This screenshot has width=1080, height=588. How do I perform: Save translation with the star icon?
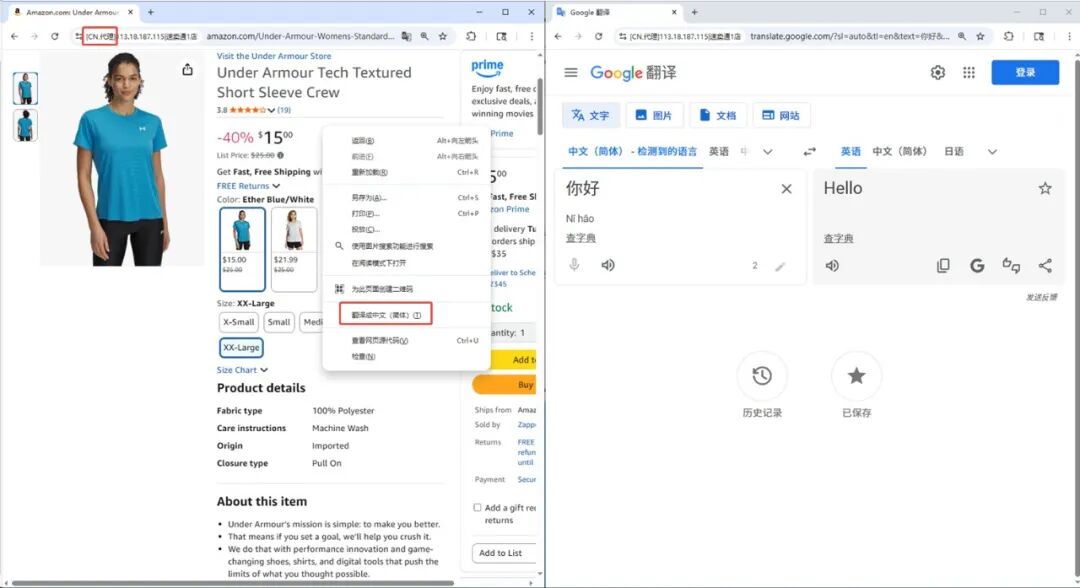coord(1045,189)
